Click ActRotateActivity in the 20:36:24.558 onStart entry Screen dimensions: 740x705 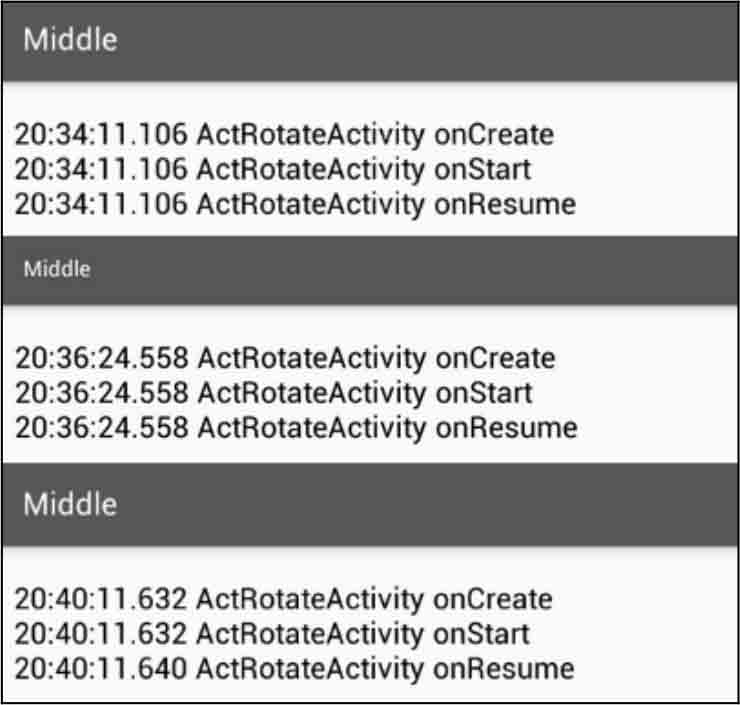(310, 392)
